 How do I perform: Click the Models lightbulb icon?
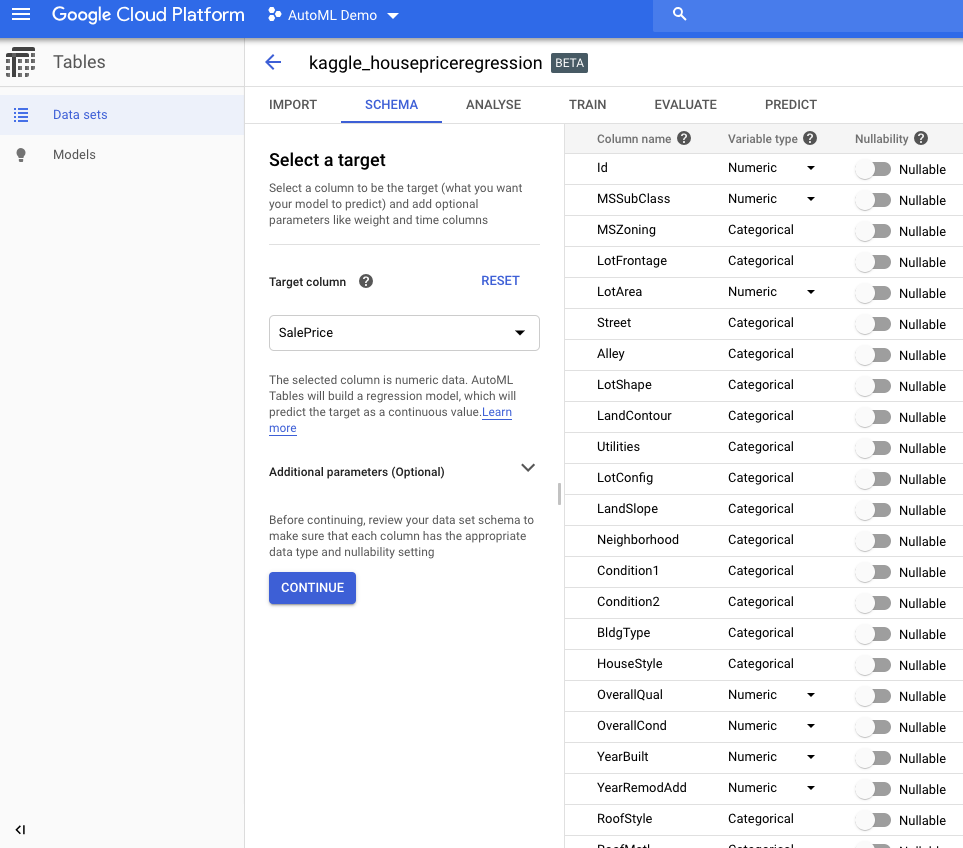pos(21,155)
